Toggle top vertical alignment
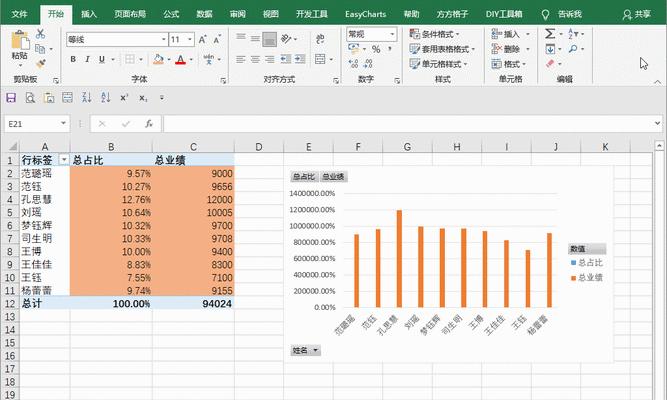Viewport: 667px width, 400px height. point(241,37)
